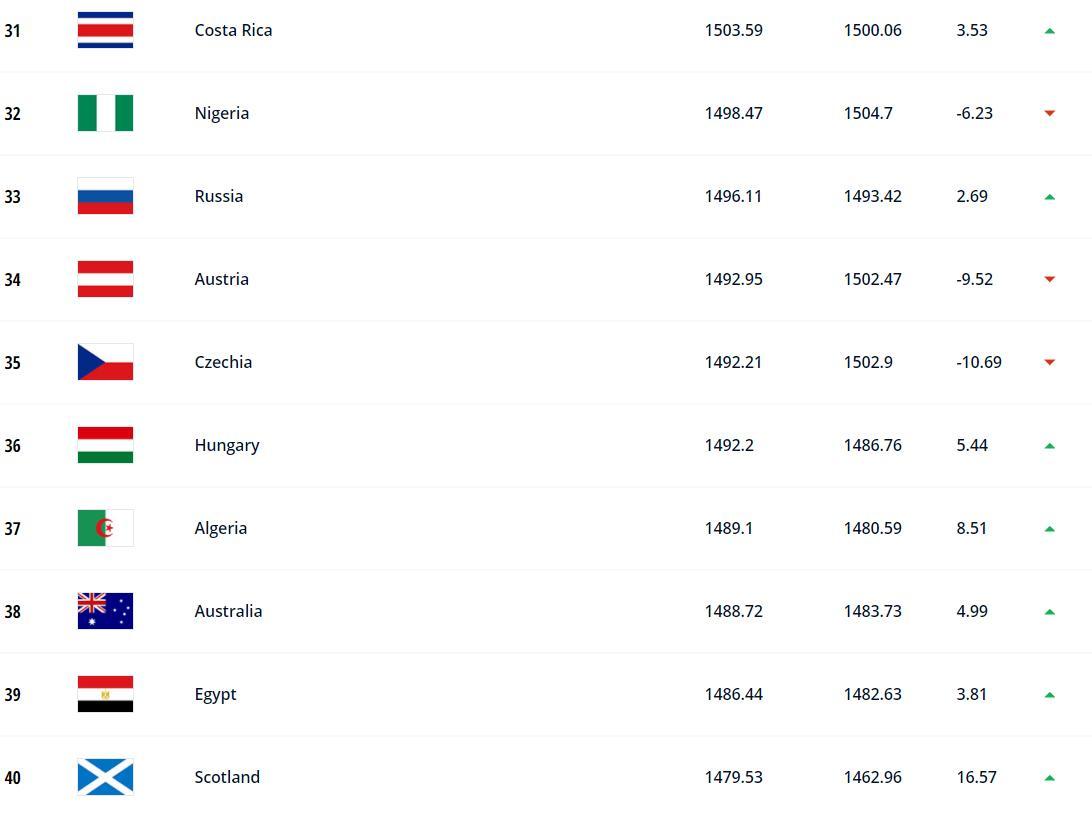Viewport: 1092px width, 814px height.
Task: Click Hungary's previous points 1486.76
Action: coord(873,445)
